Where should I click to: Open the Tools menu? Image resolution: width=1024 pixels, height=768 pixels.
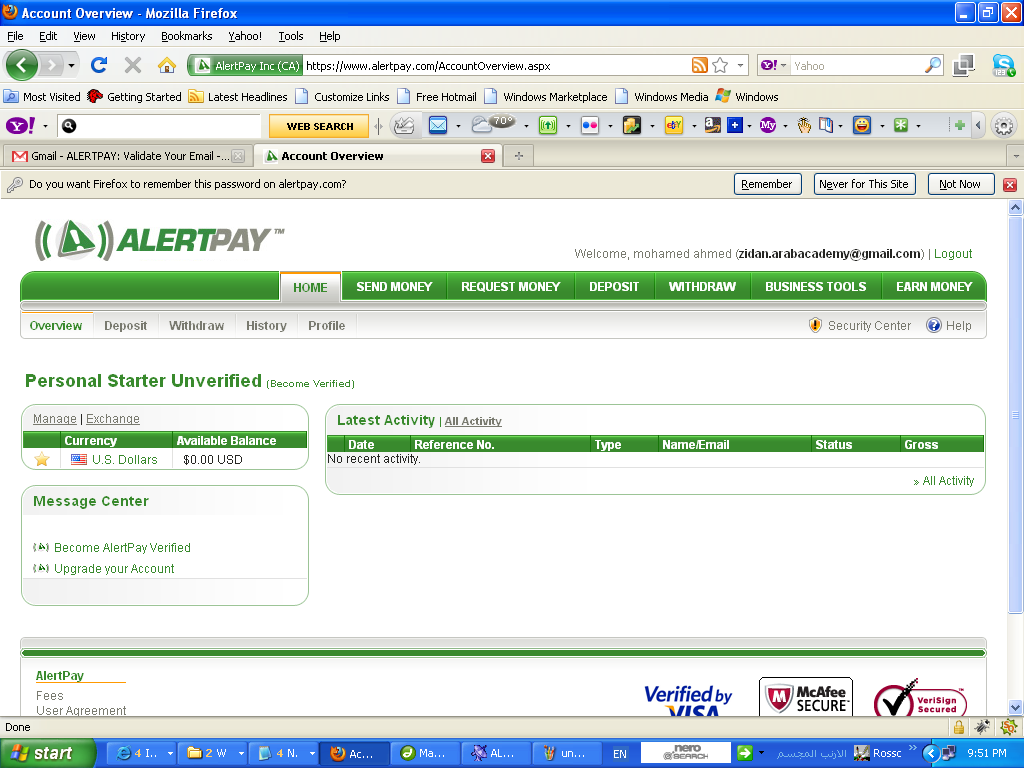point(291,36)
